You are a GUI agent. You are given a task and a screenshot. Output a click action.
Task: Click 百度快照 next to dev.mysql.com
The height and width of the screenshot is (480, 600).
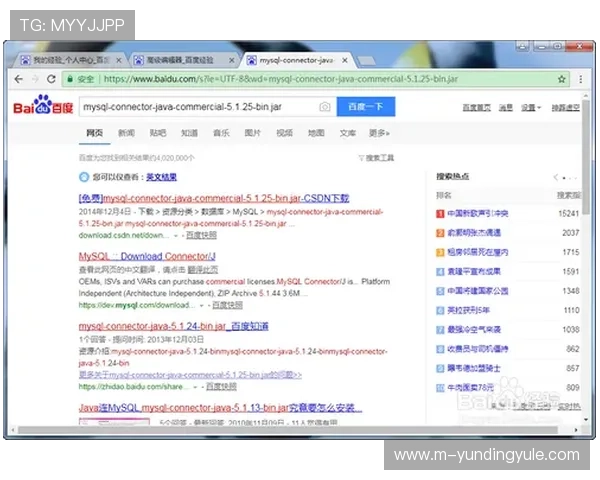coord(227,305)
